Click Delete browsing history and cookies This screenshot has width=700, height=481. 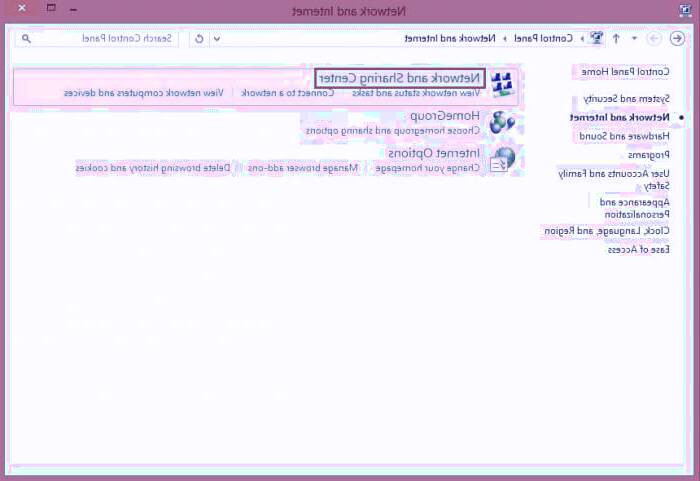(x=153, y=168)
